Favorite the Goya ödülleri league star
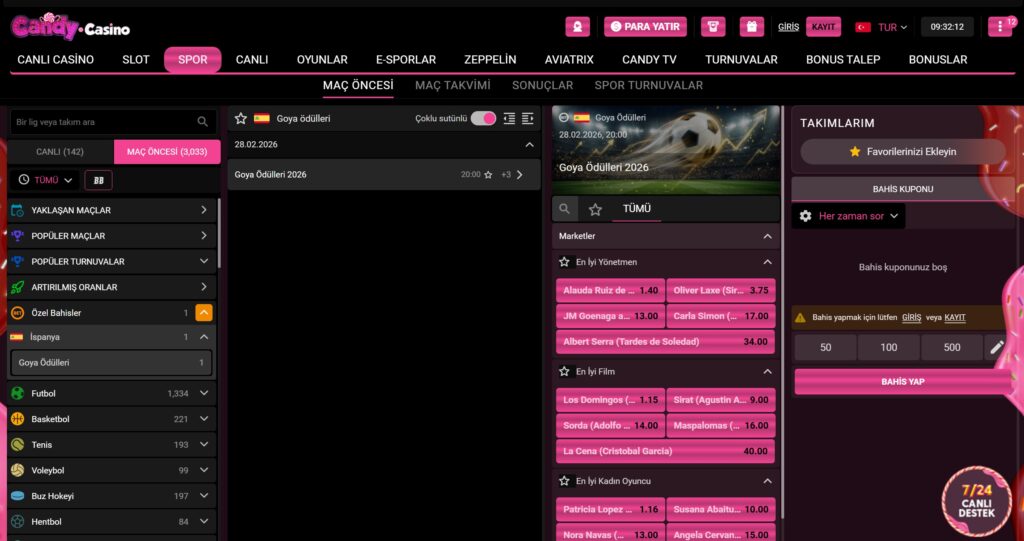The width and height of the screenshot is (1024, 541). [241, 118]
